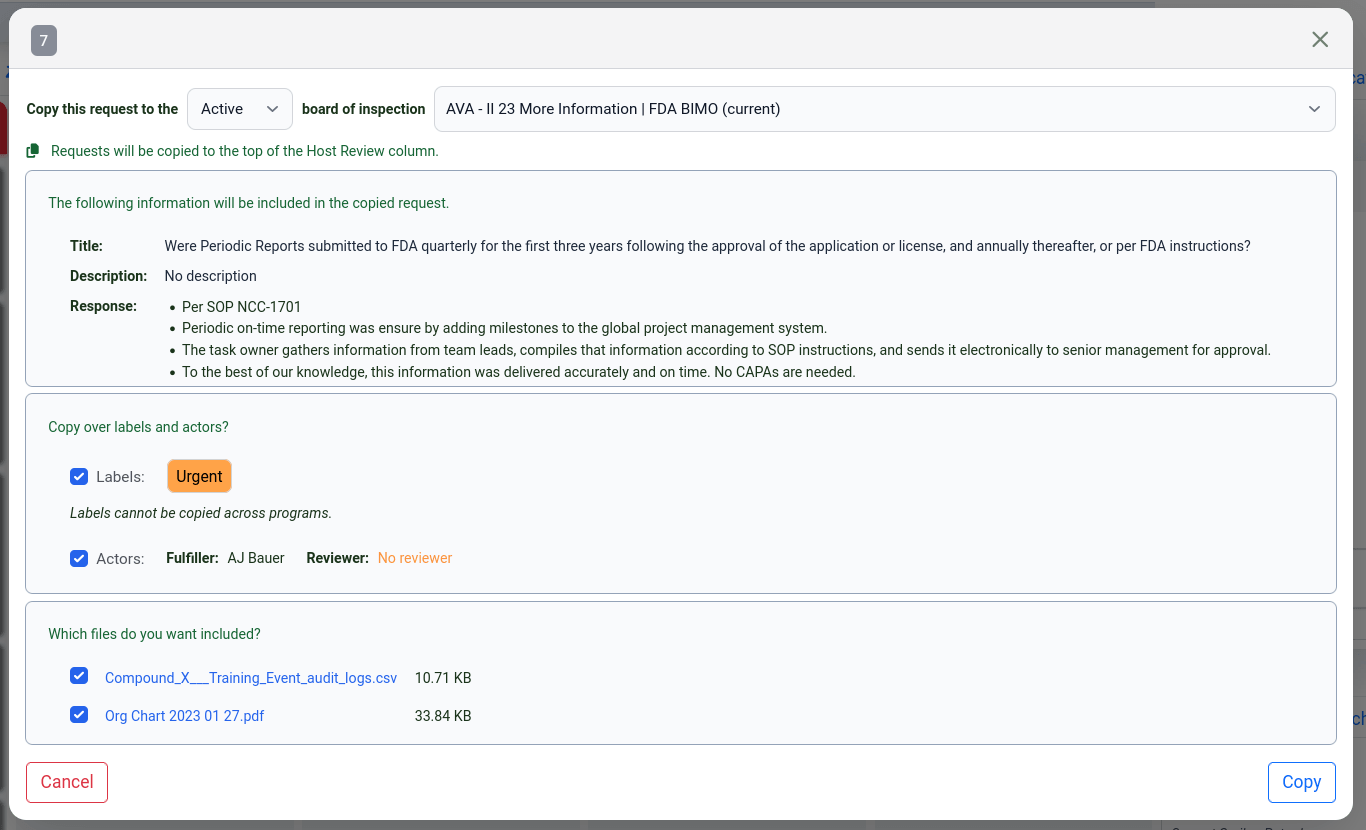The image size is (1366, 830).
Task: Click the 'Labels cannot be copied across programs' note
Action: click(200, 513)
